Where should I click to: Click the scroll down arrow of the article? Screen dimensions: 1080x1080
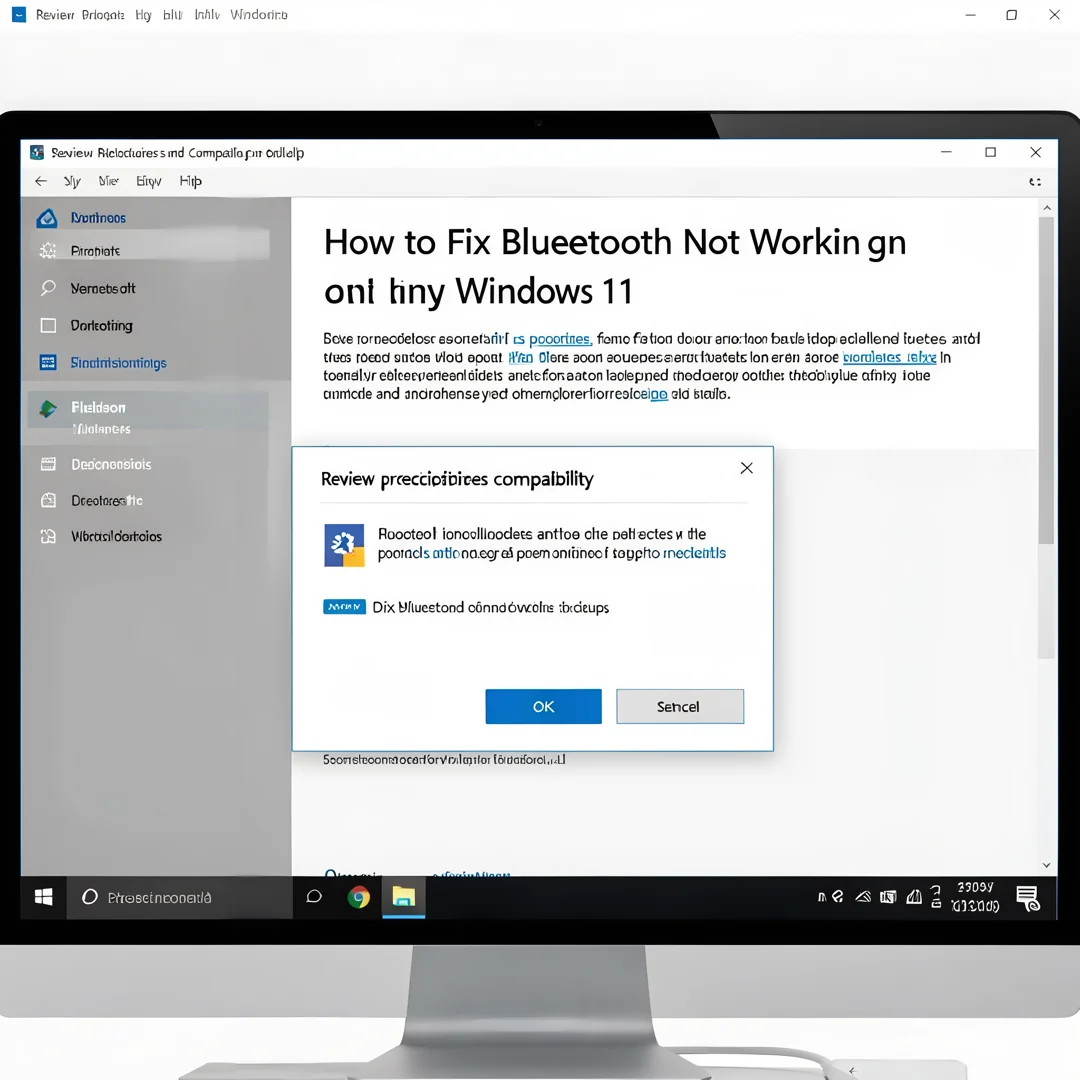pos(1047,865)
